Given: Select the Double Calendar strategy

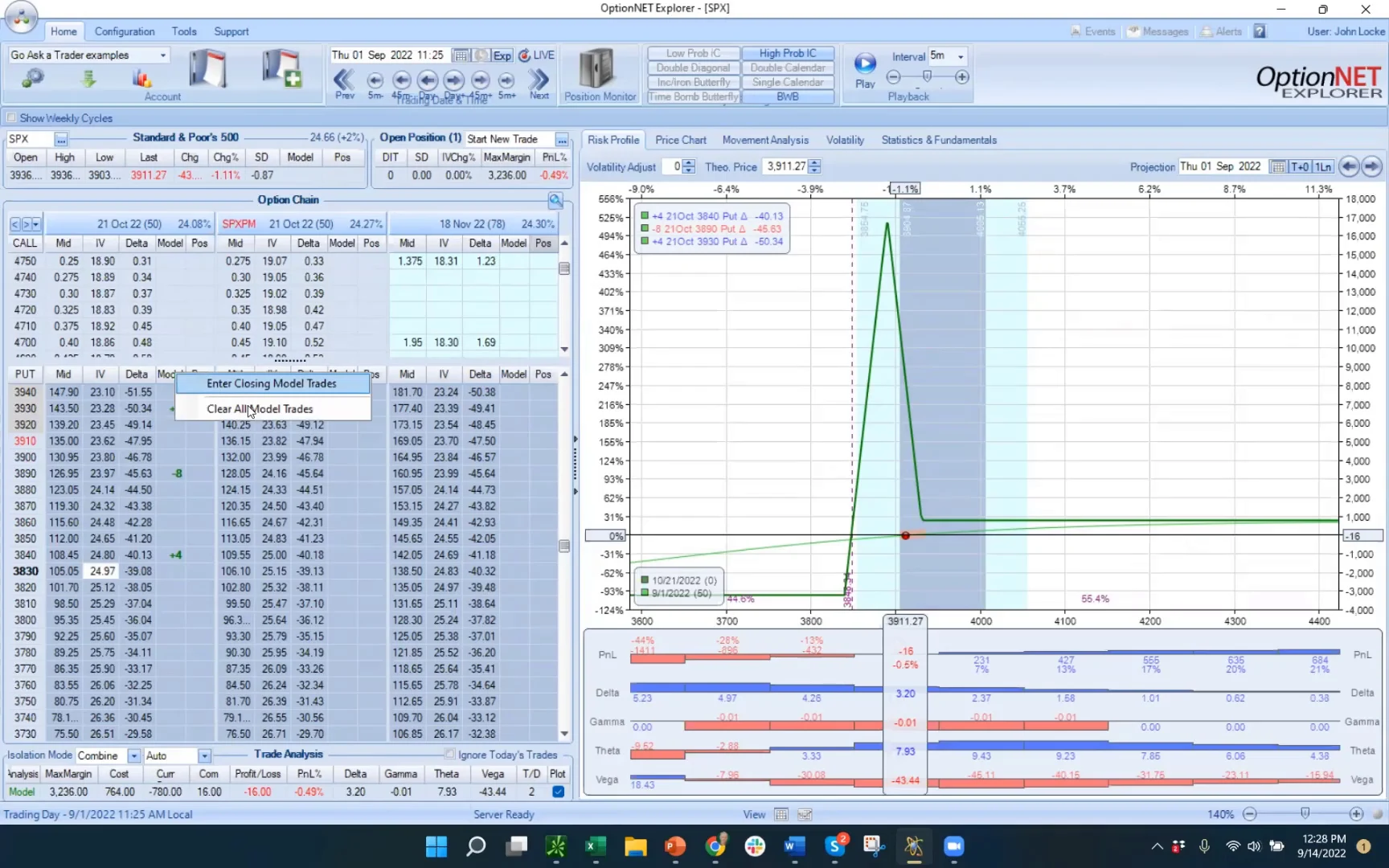Looking at the screenshot, I should pos(788,68).
